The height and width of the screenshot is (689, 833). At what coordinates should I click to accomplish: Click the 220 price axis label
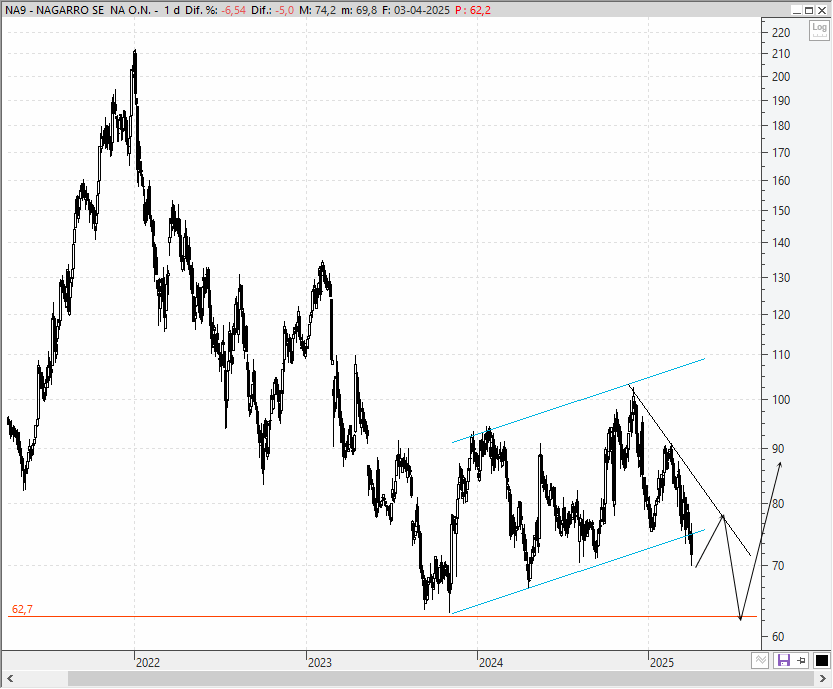point(781,33)
